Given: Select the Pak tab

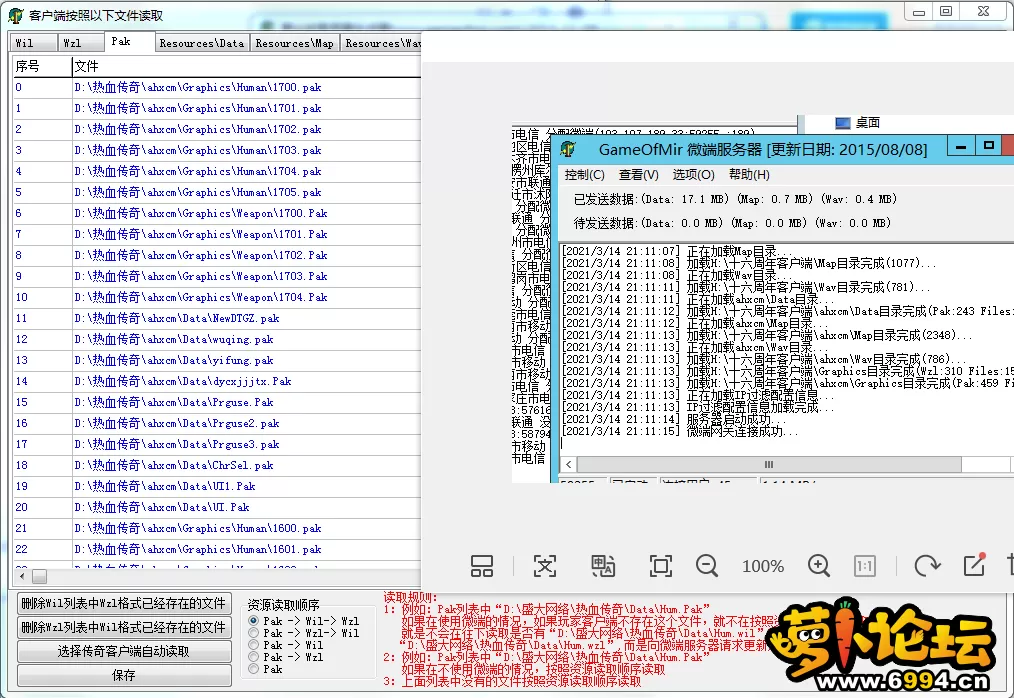Looking at the screenshot, I should pyautogui.click(x=129, y=41).
